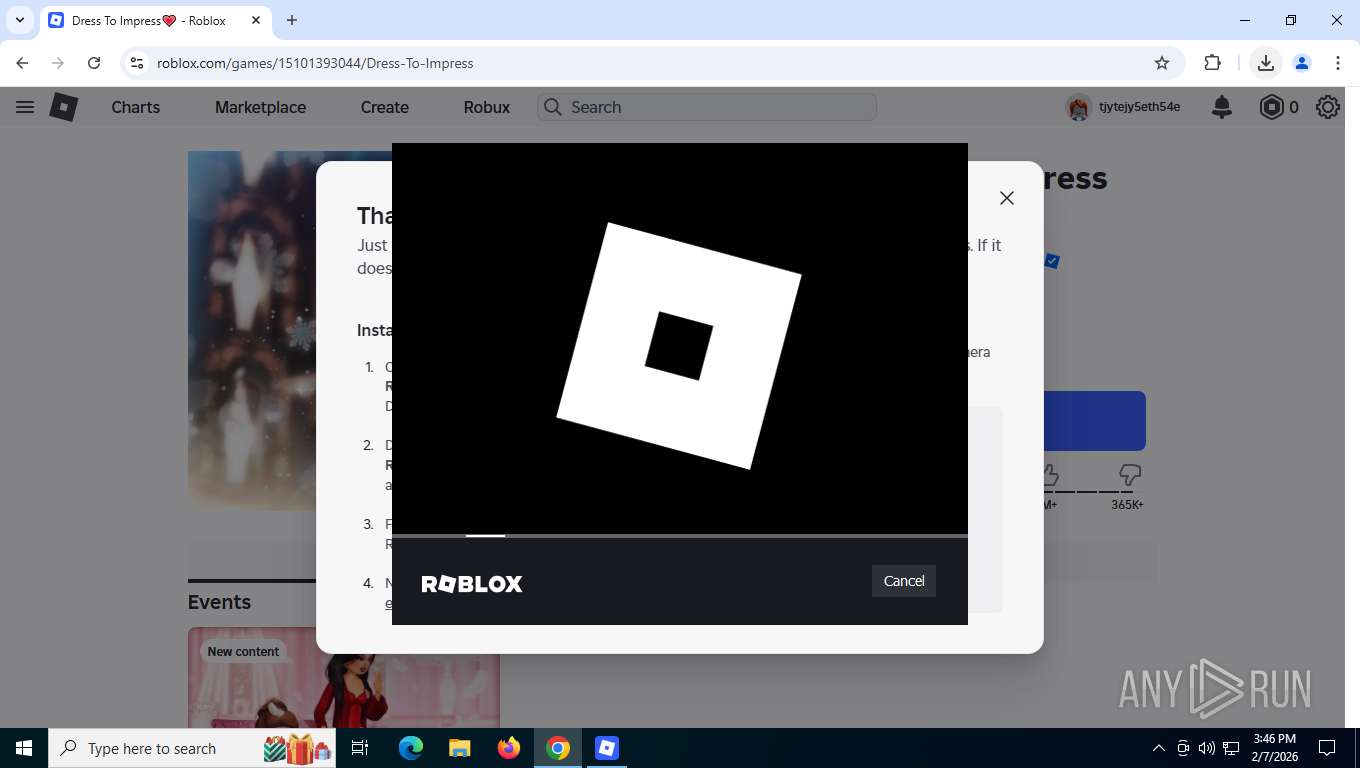Open Windows notification center
1360x768 pixels.
tap(1327, 748)
